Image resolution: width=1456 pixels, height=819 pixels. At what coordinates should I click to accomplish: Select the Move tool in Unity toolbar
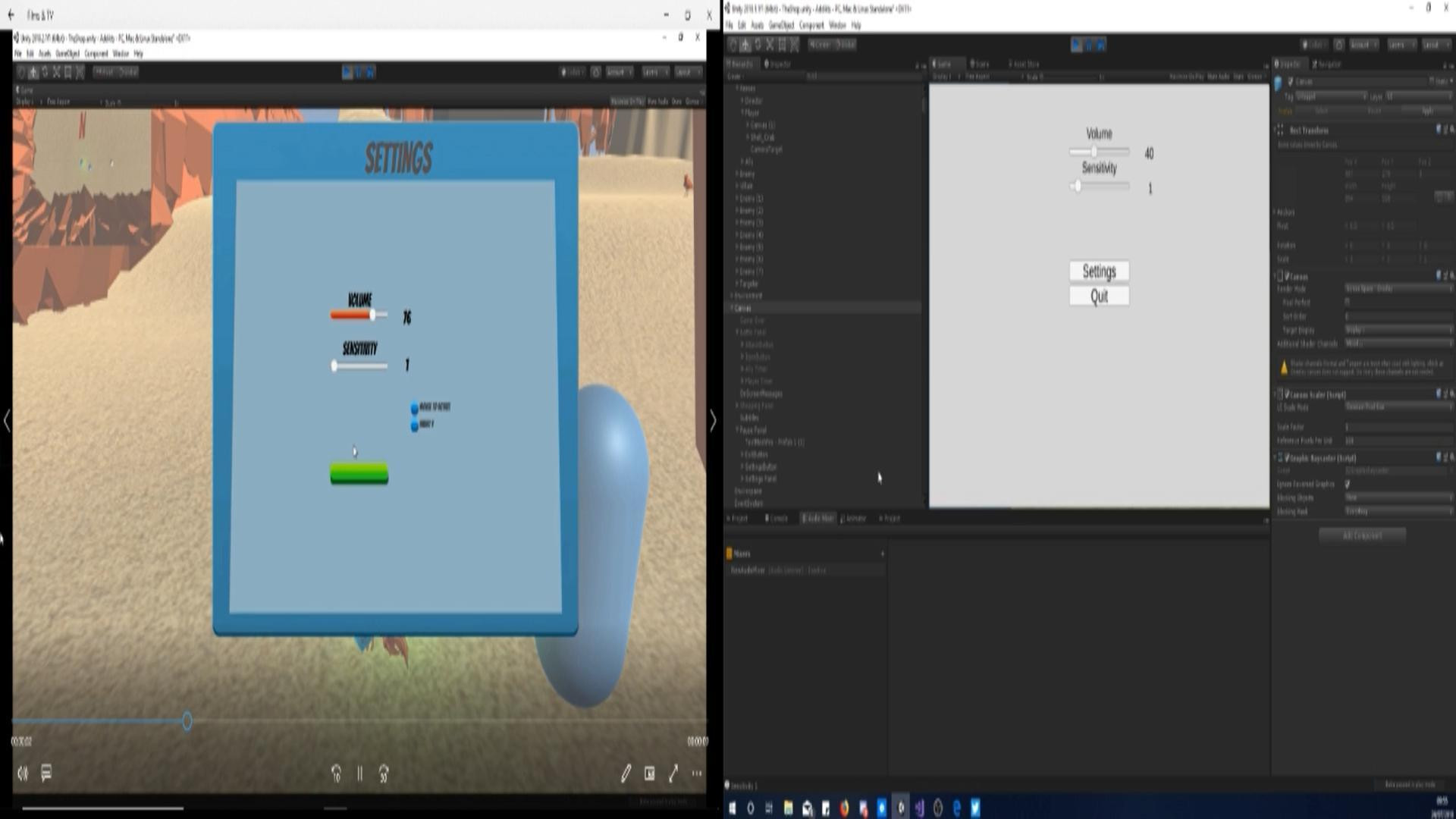coord(745,45)
